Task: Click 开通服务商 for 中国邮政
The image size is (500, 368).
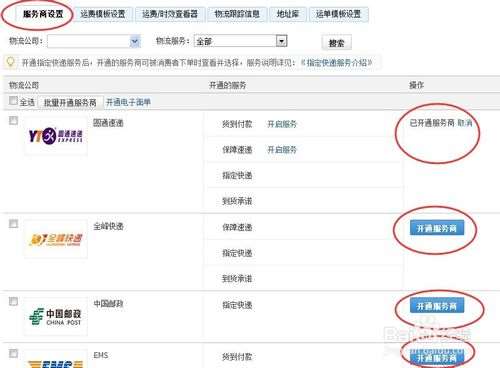Action: (x=437, y=306)
